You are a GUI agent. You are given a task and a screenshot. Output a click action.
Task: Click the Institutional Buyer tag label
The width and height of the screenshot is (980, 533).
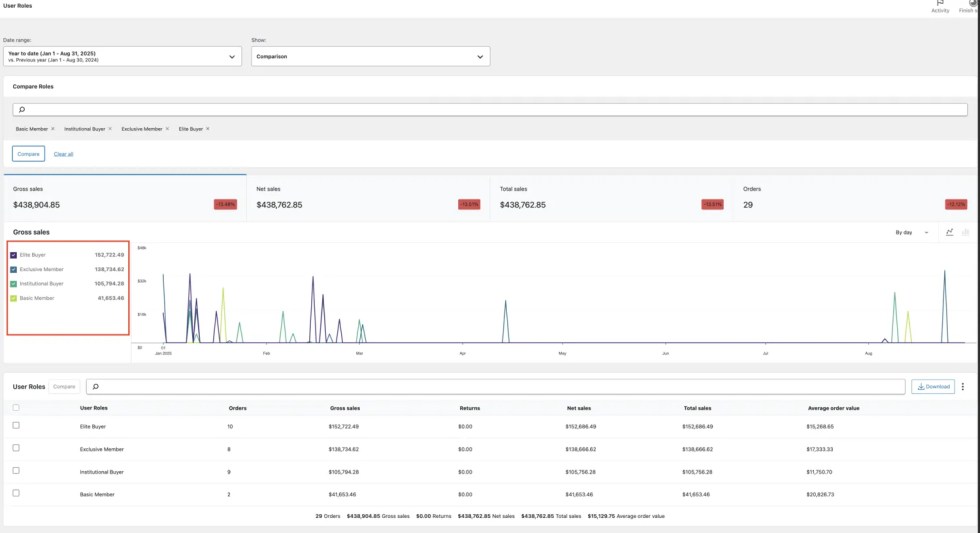(84, 129)
